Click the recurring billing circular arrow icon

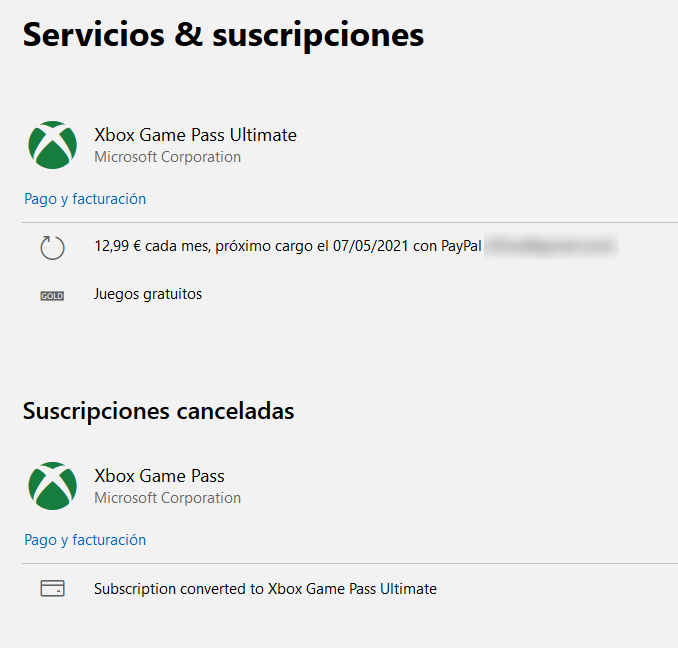point(52,248)
